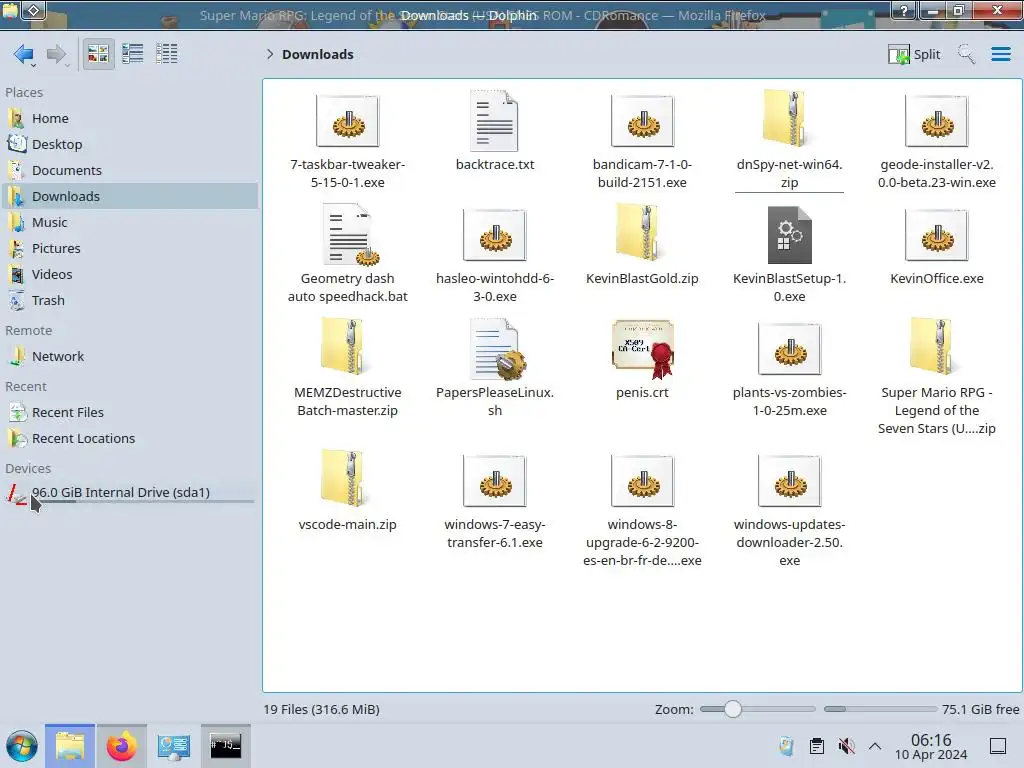Go back with the blue back arrow

click(x=24, y=54)
